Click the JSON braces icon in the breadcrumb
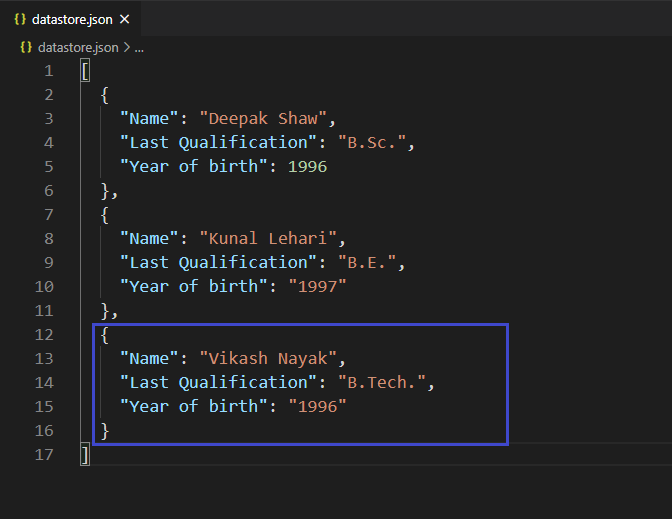The height and width of the screenshot is (519, 672). click(25, 47)
